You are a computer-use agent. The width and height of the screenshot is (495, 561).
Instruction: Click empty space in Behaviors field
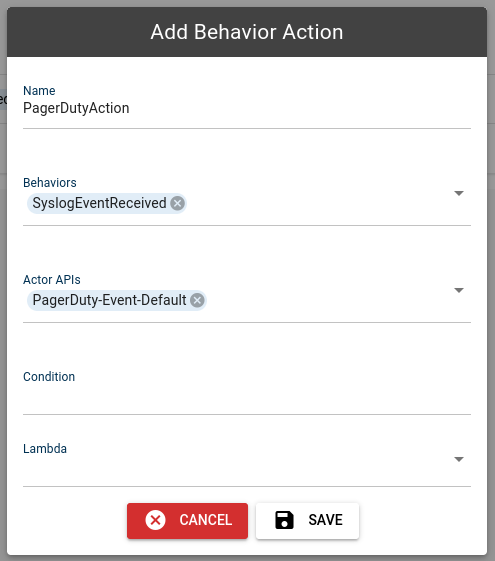tap(318, 203)
